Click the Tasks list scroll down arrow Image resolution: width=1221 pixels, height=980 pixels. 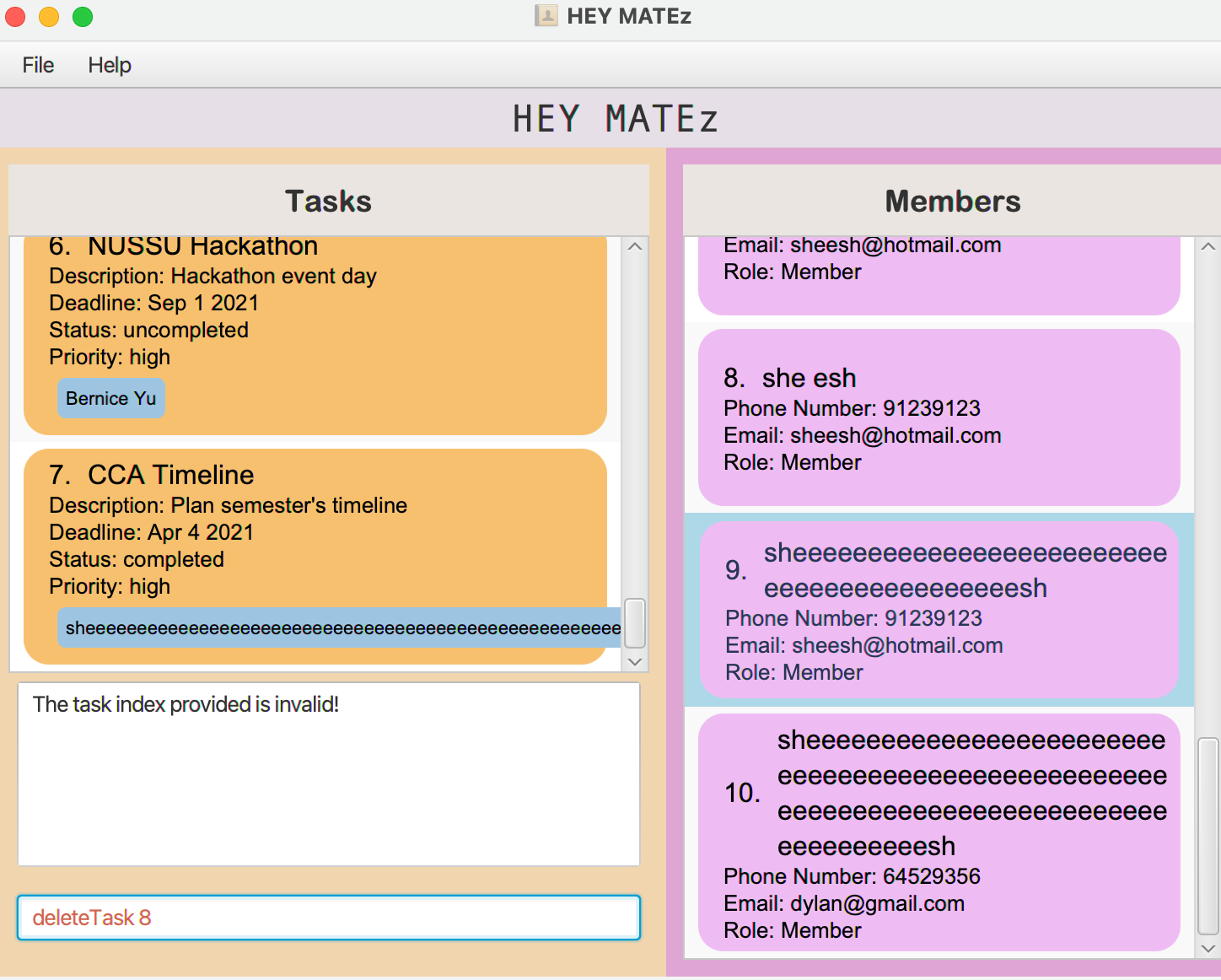[635, 662]
